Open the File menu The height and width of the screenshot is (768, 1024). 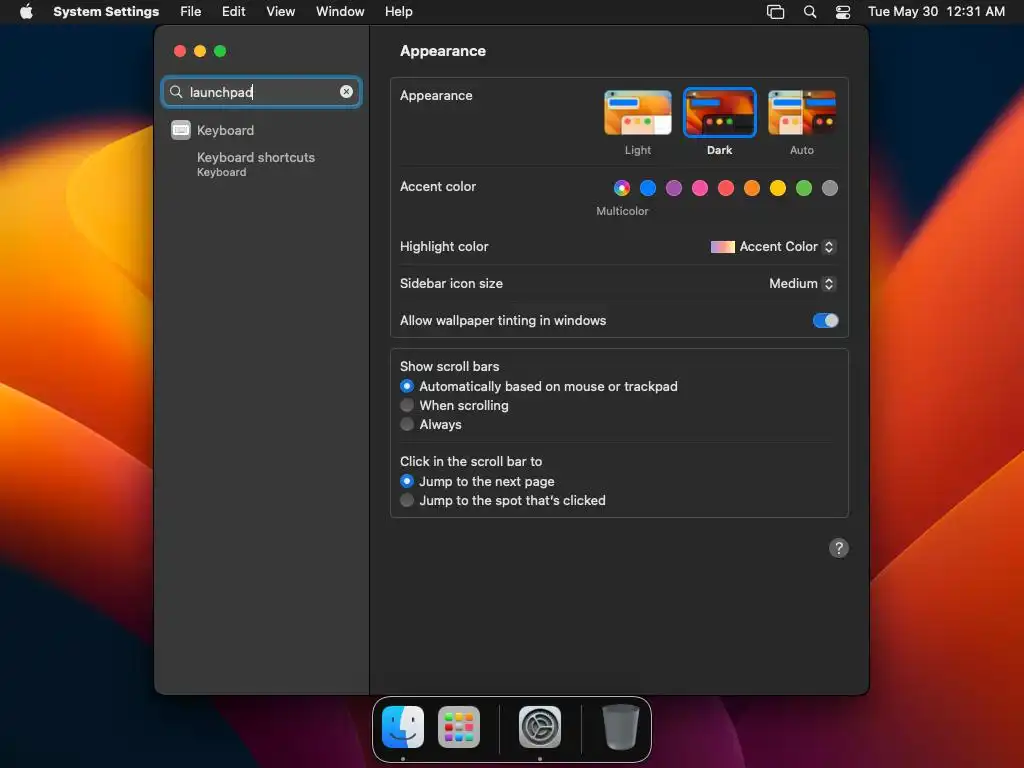coord(191,12)
